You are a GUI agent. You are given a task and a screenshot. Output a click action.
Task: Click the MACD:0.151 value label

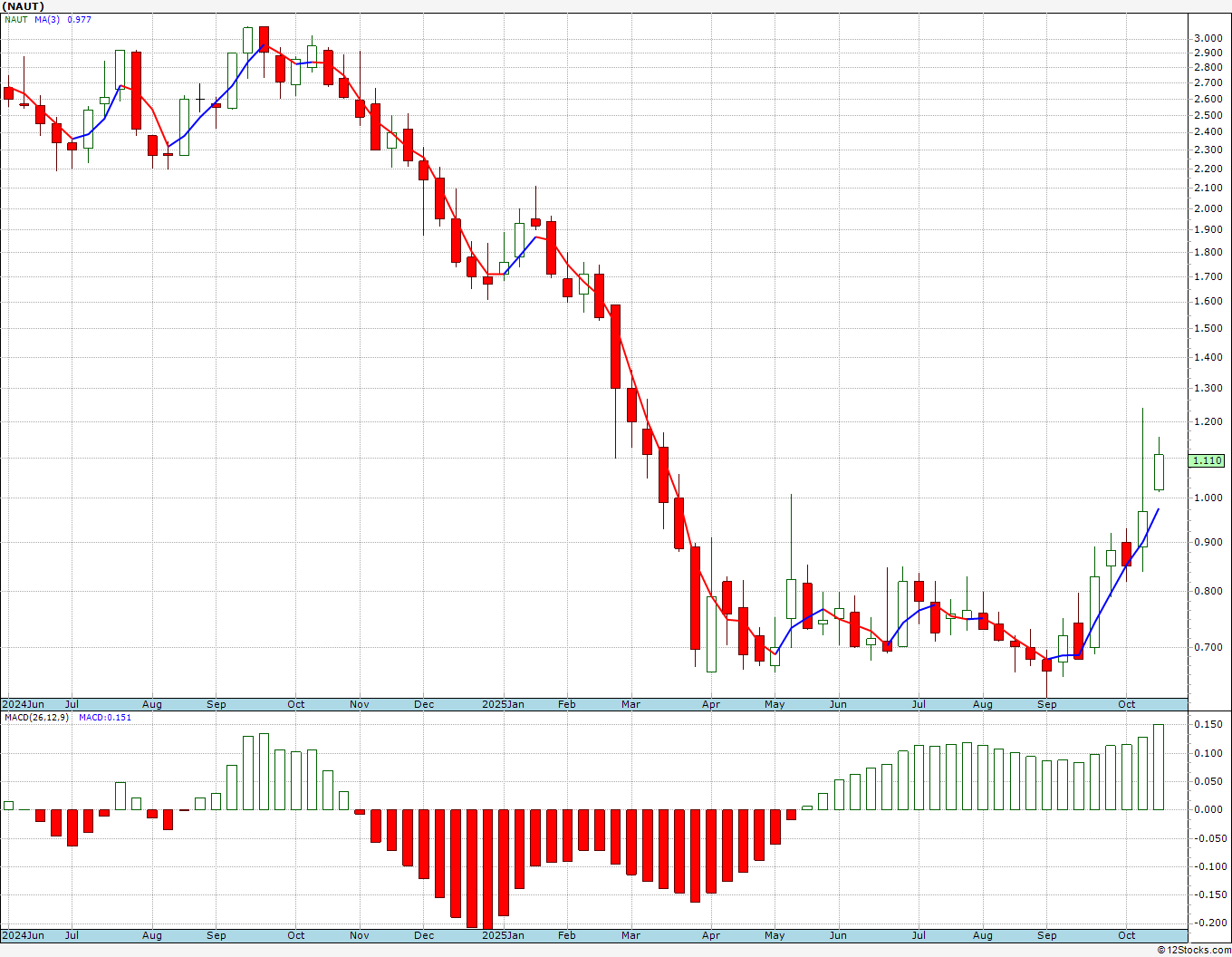(x=104, y=717)
